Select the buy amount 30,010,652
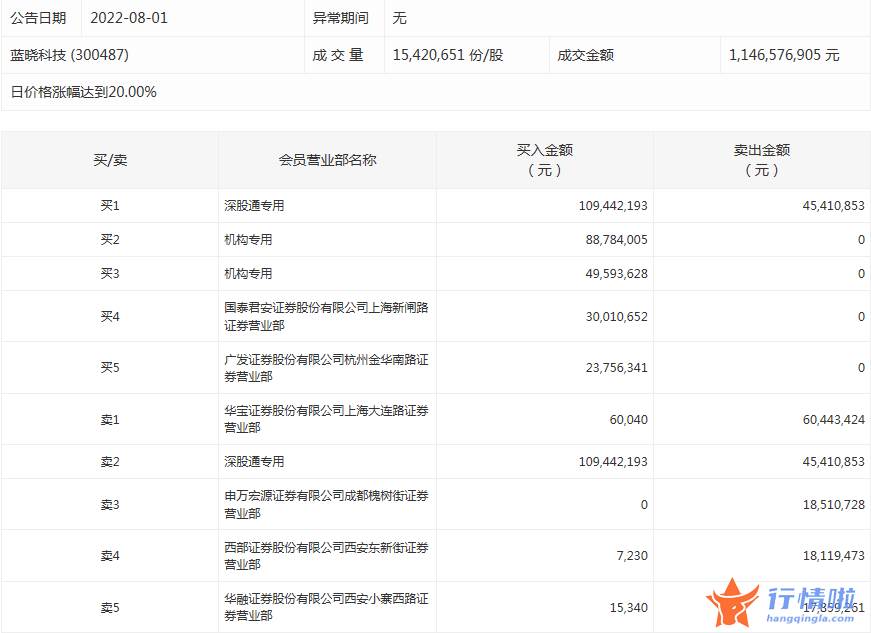 click(x=617, y=316)
